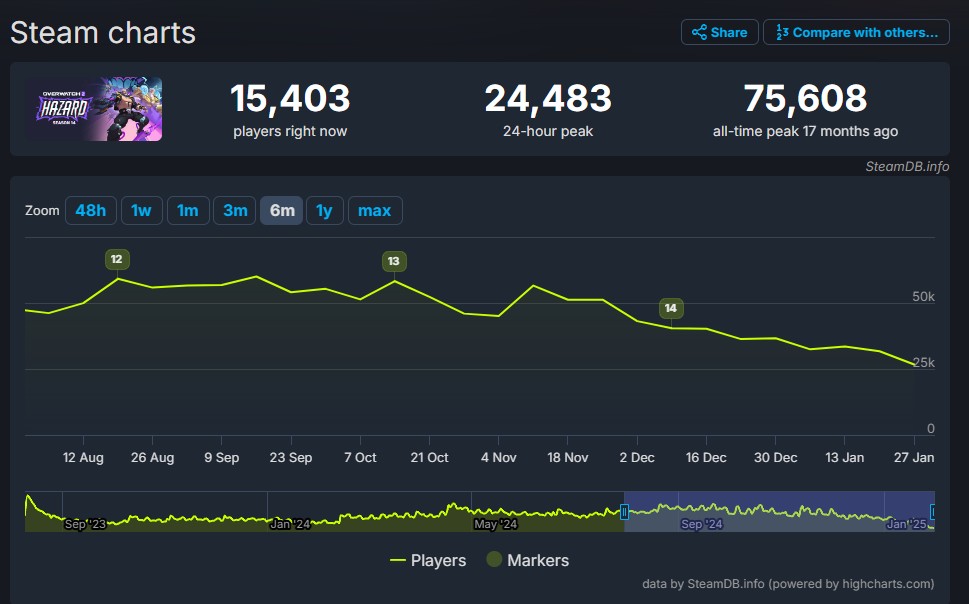Click Sep '23 area in navigator timeline

(x=84, y=523)
